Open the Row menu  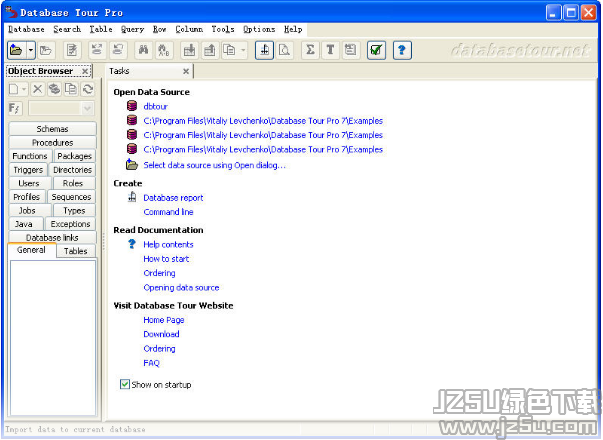(160, 29)
